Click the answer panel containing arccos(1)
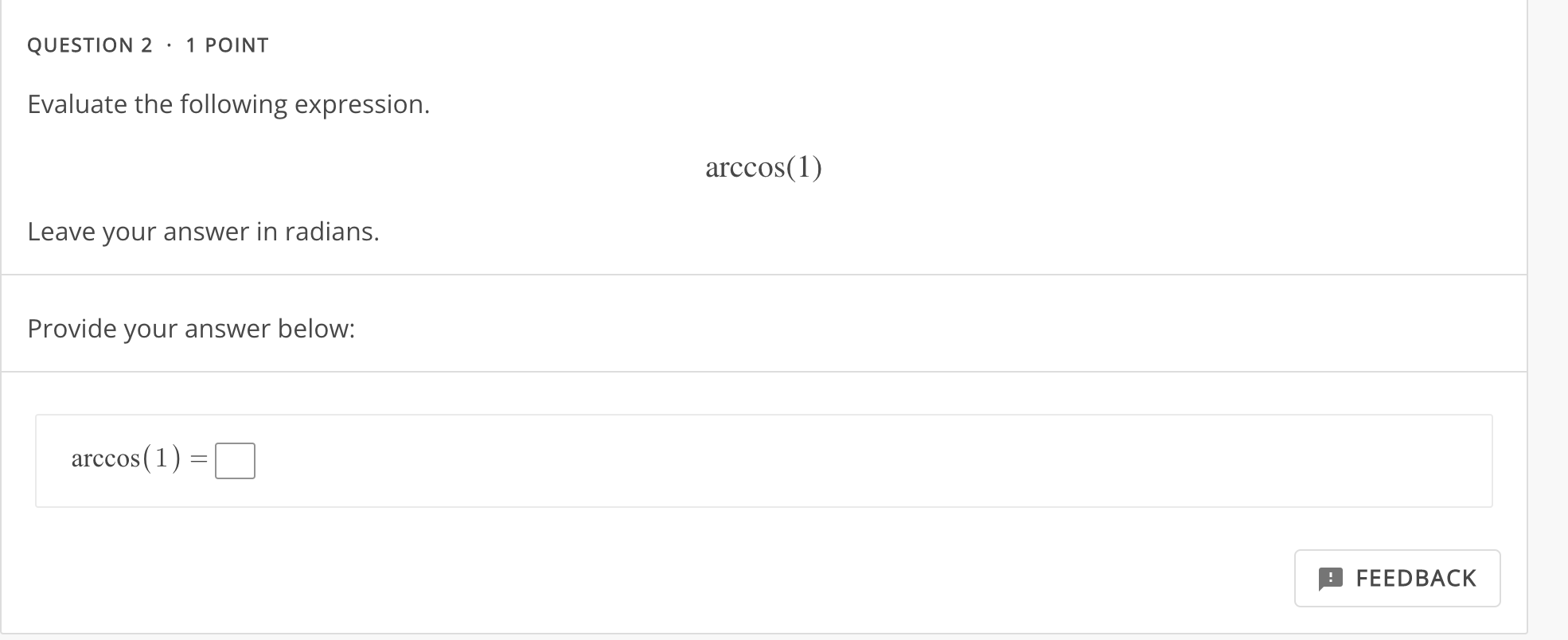Image resolution: width=1568 pixels, height=640 pixels. 764,460
